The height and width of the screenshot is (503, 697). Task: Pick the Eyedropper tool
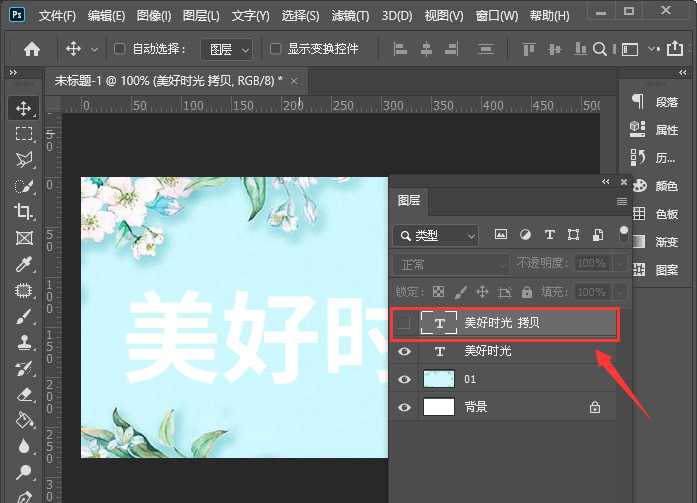(x=24, y=264)
